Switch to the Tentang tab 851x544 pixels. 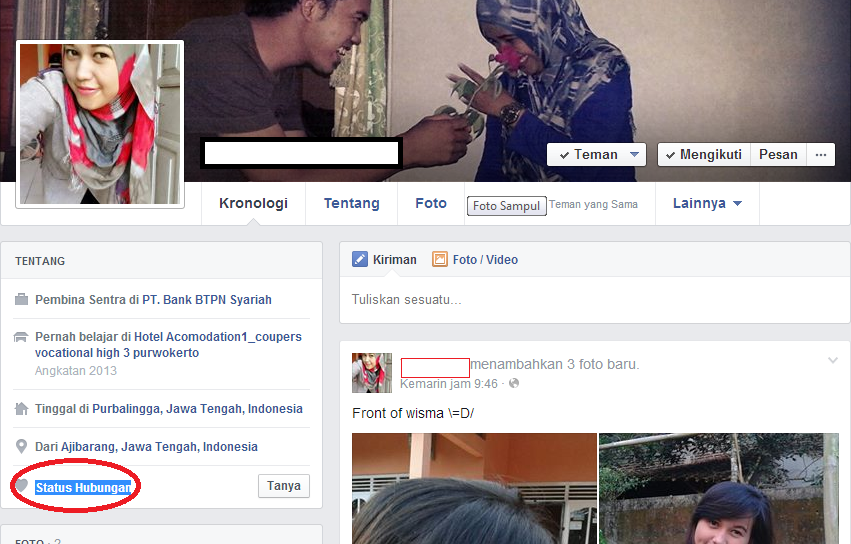click(x=352, y=203)
